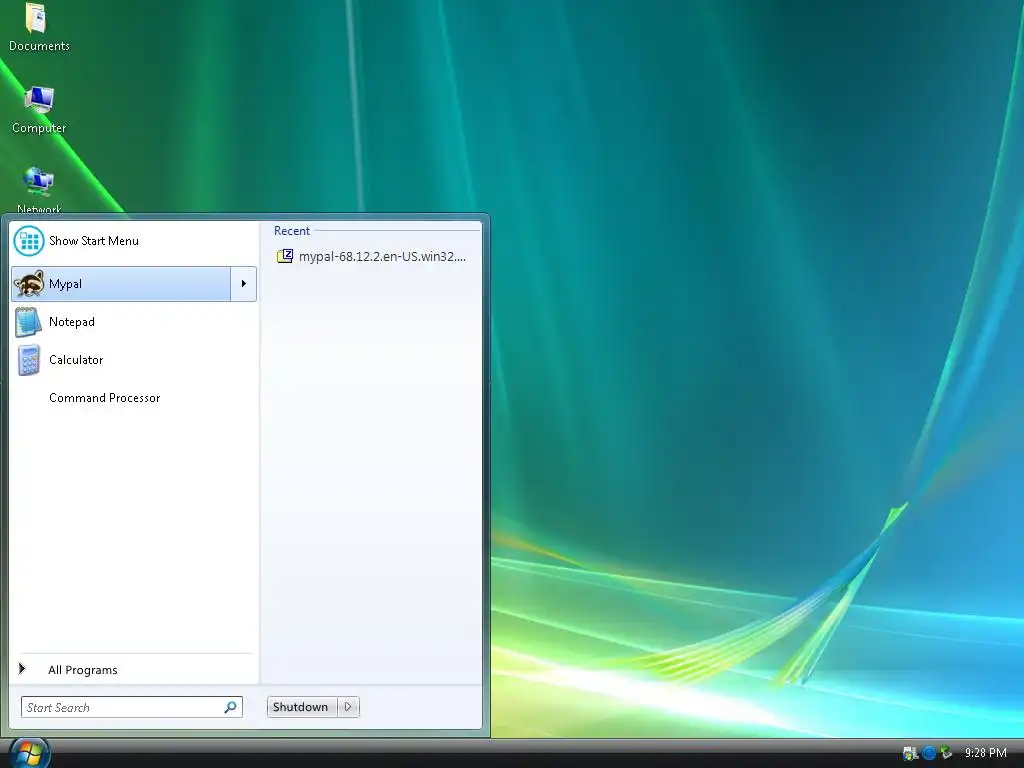
Task: Click the Show Start Menu grid icon
Action: coord(29,241)
